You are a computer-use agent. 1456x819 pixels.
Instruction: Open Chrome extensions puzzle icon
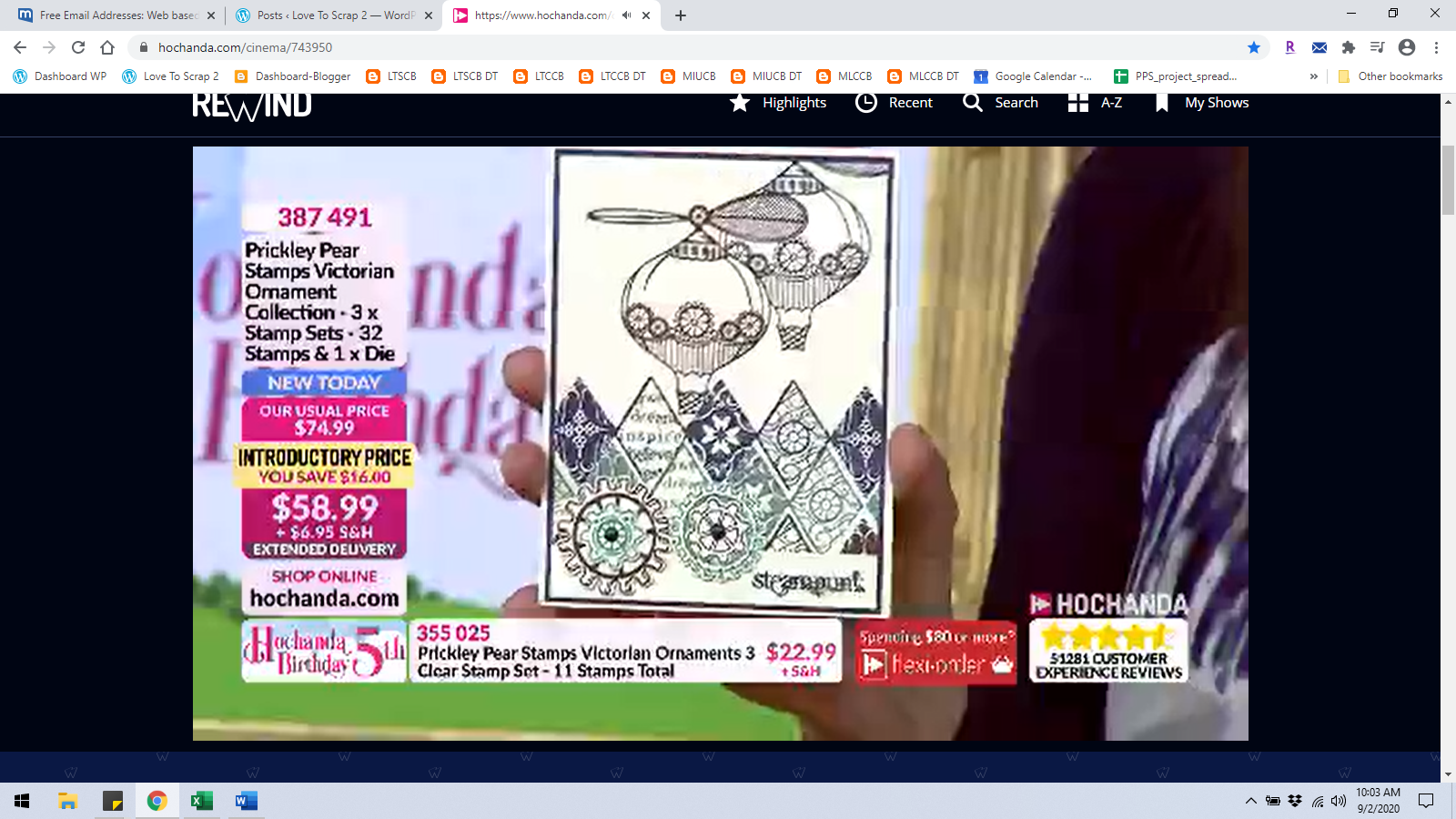1349,47
